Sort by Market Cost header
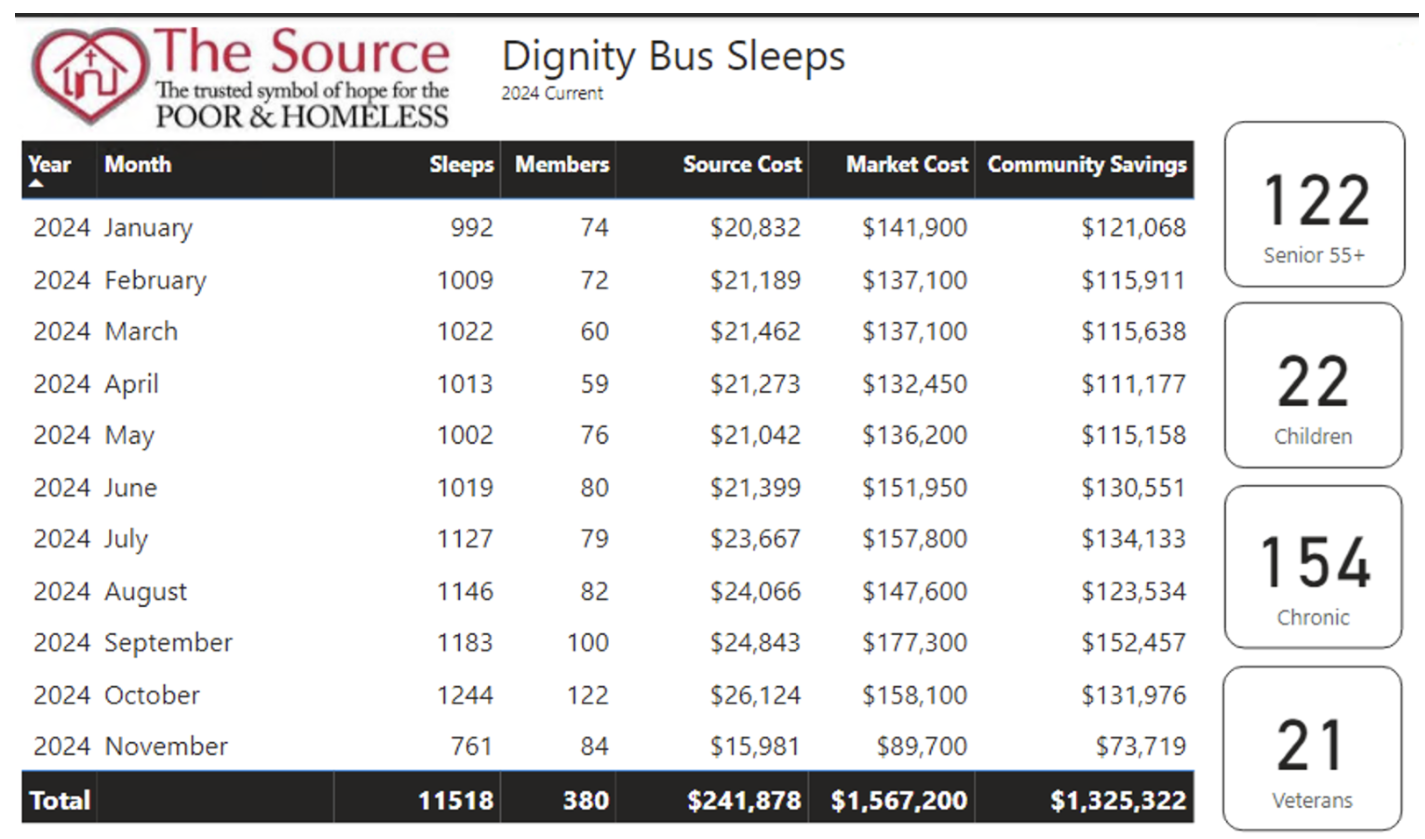The width and height of the screenshot is (1425, 839). pos(907,165)
